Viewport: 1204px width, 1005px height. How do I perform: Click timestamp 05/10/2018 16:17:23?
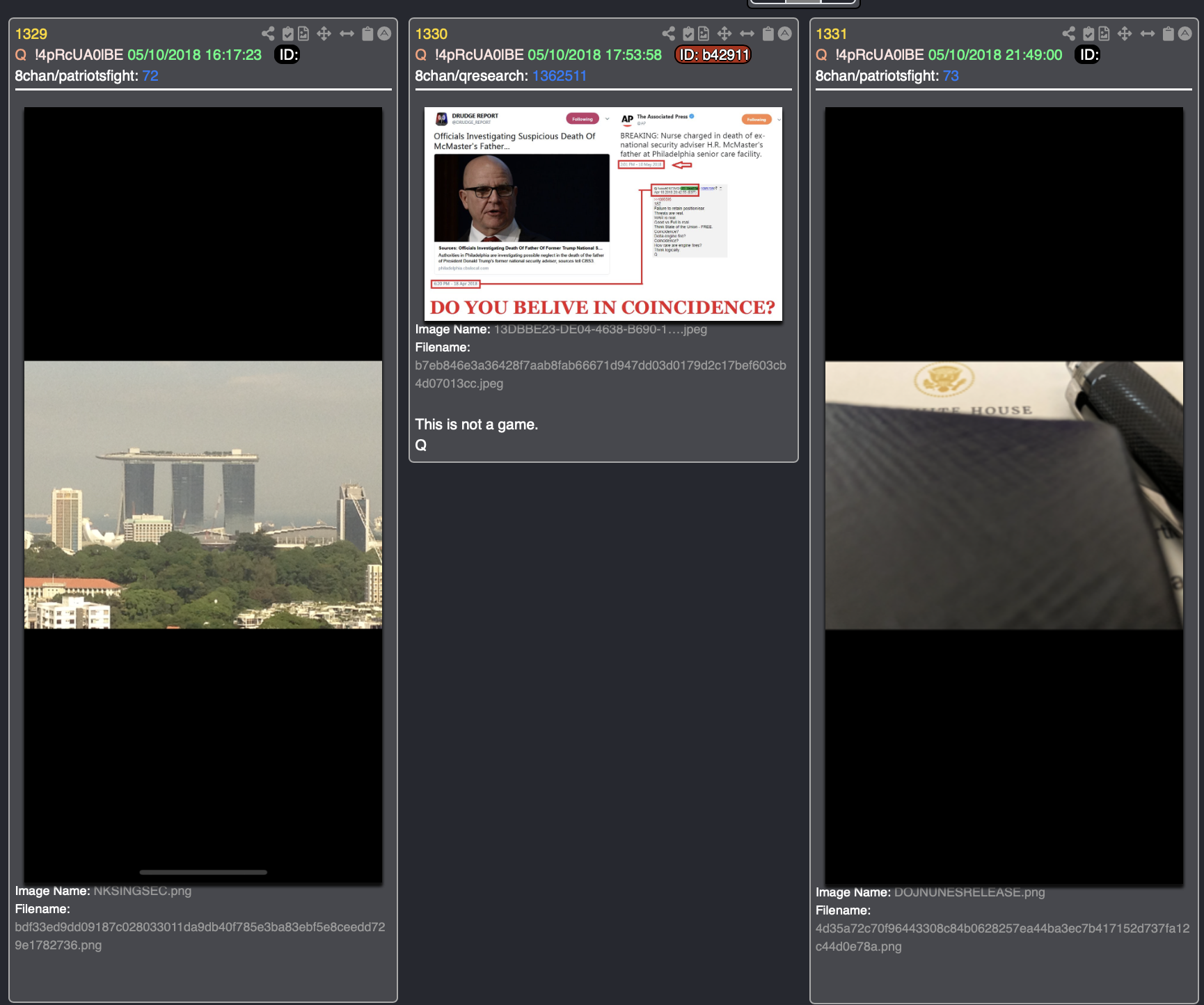click(195, 55)
